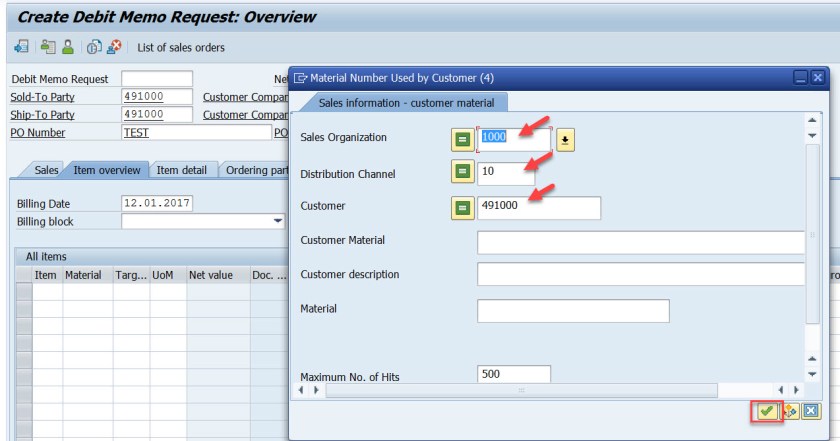Click the Net value column header
Image resolution: width=840 pixels, height=441 pixels.
(x=218, y=275)
